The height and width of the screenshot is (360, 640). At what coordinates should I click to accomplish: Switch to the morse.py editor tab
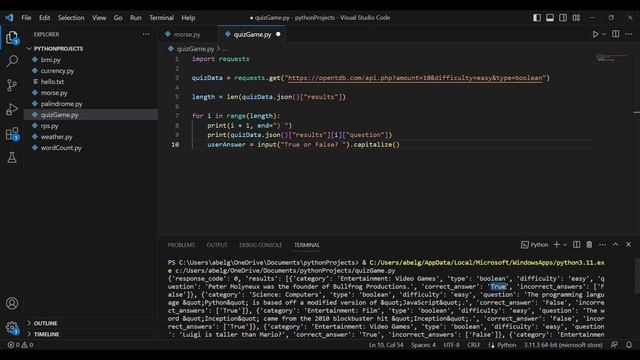(188, 34)
